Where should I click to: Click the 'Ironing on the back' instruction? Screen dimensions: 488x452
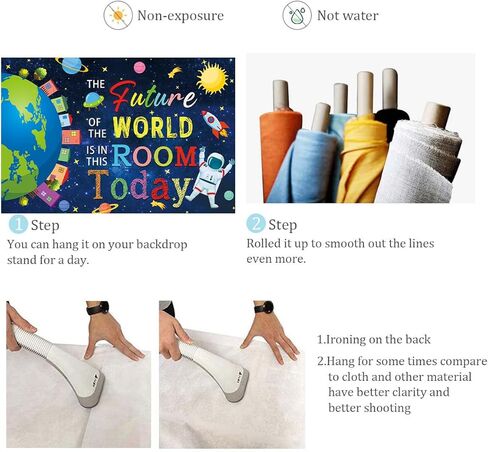click(374, 339)
